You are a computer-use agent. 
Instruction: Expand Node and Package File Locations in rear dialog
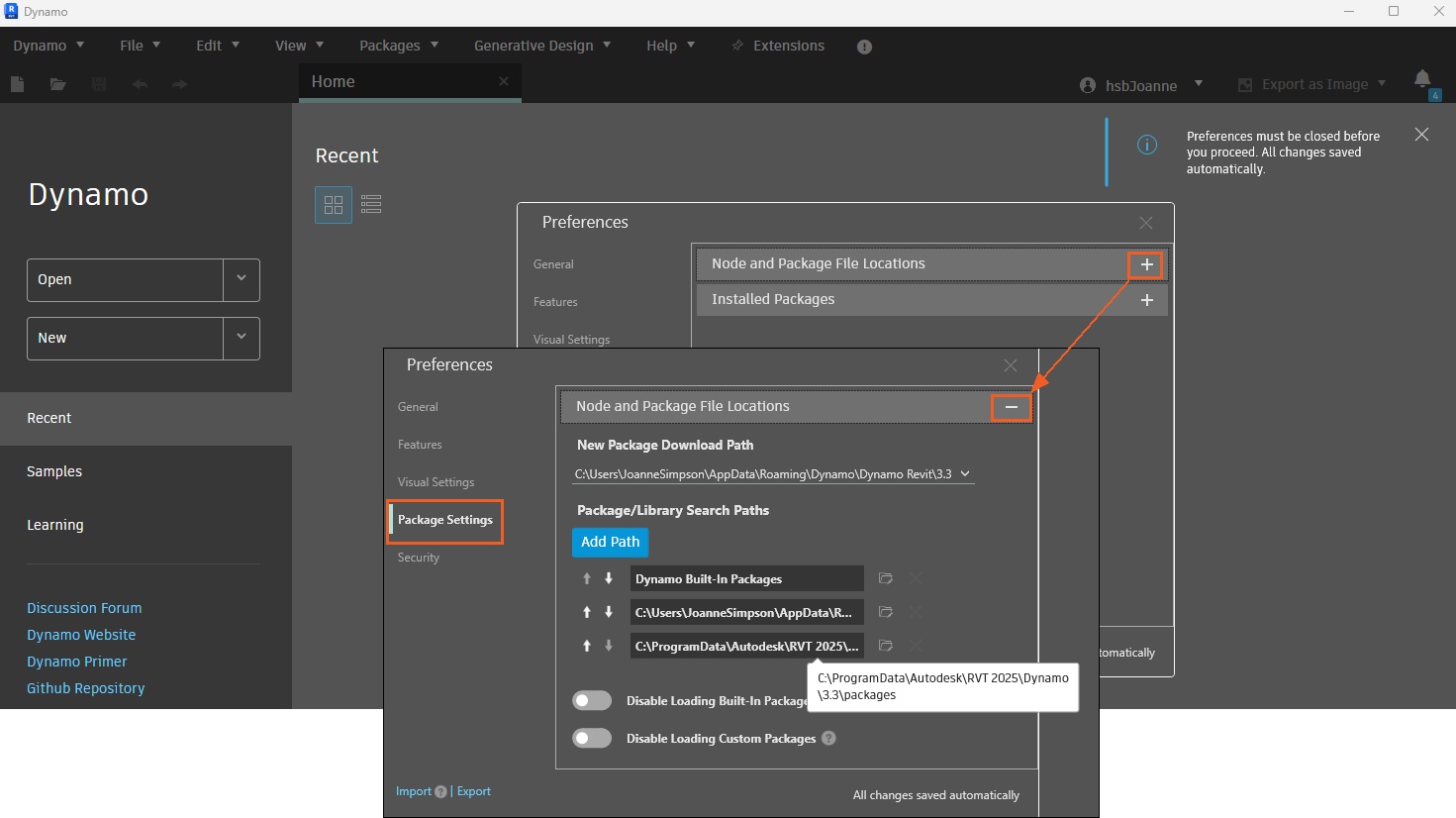[x=1146, y=264]
